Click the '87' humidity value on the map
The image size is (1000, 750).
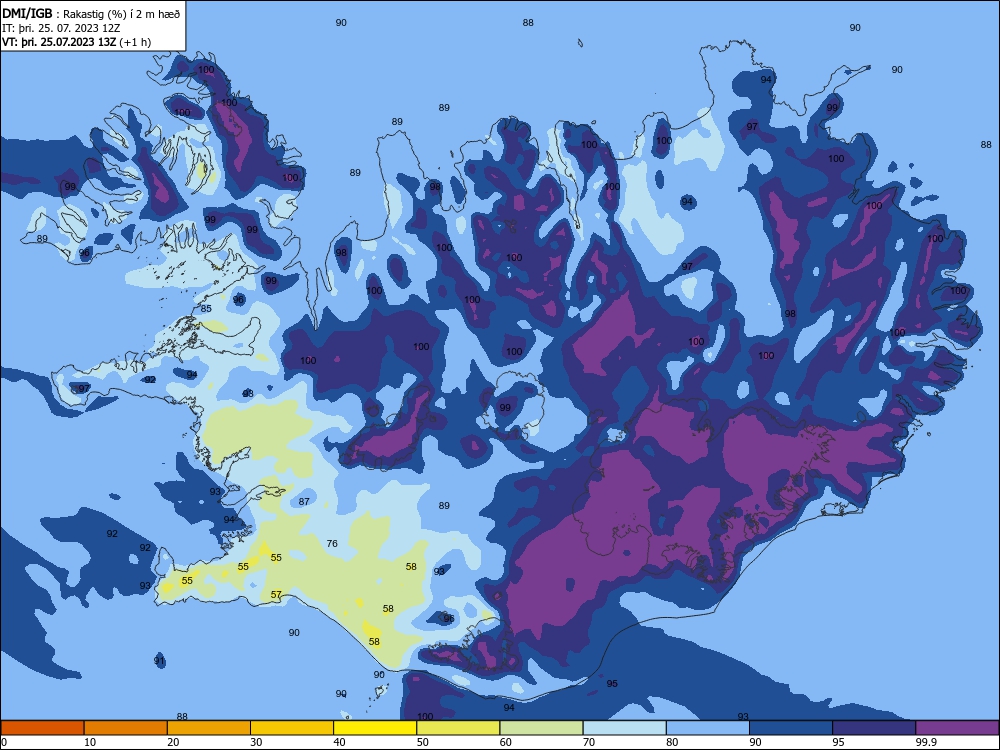[304, 502]
